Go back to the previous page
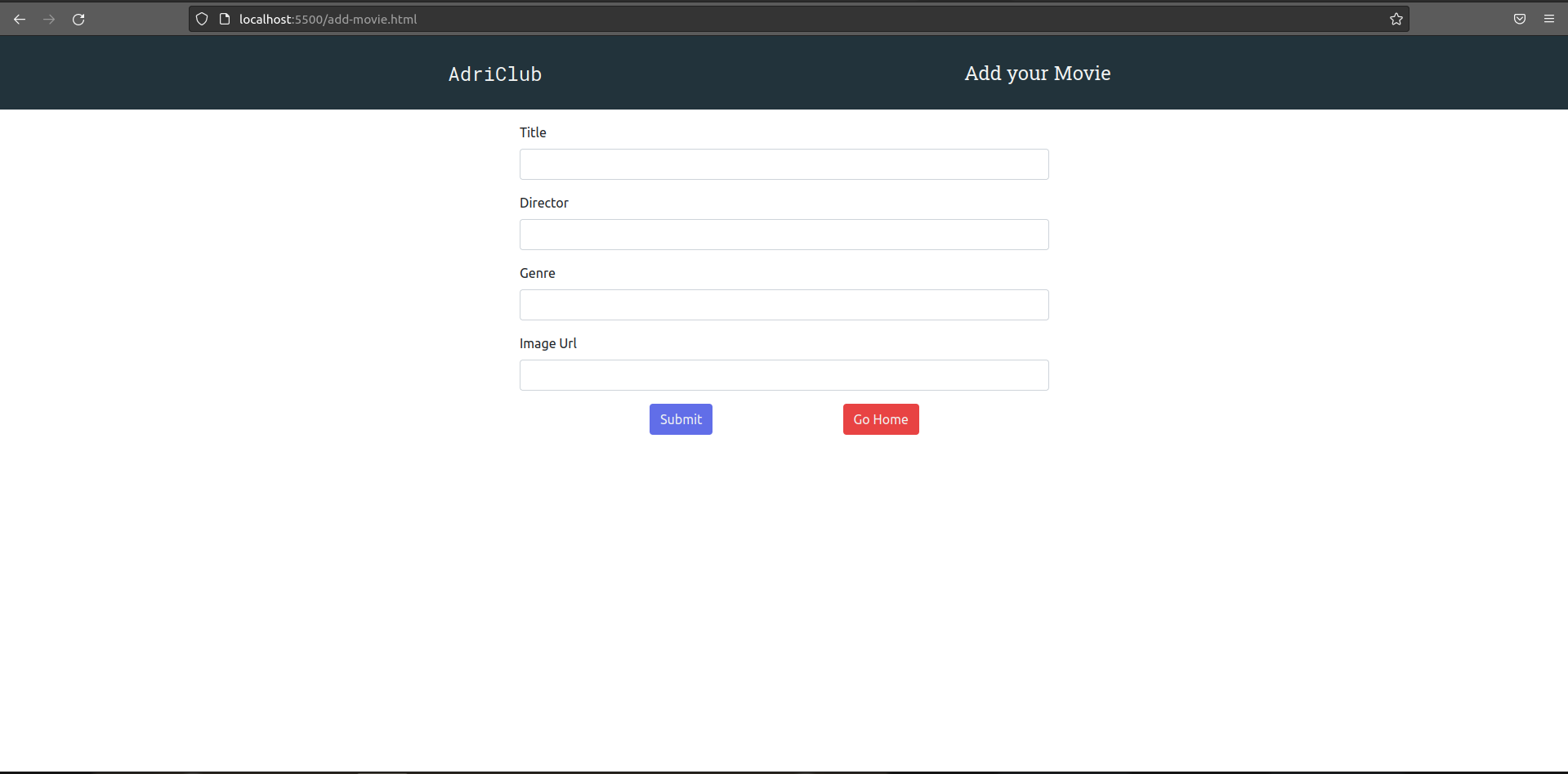1568x774 pixels. pos(20,19)
